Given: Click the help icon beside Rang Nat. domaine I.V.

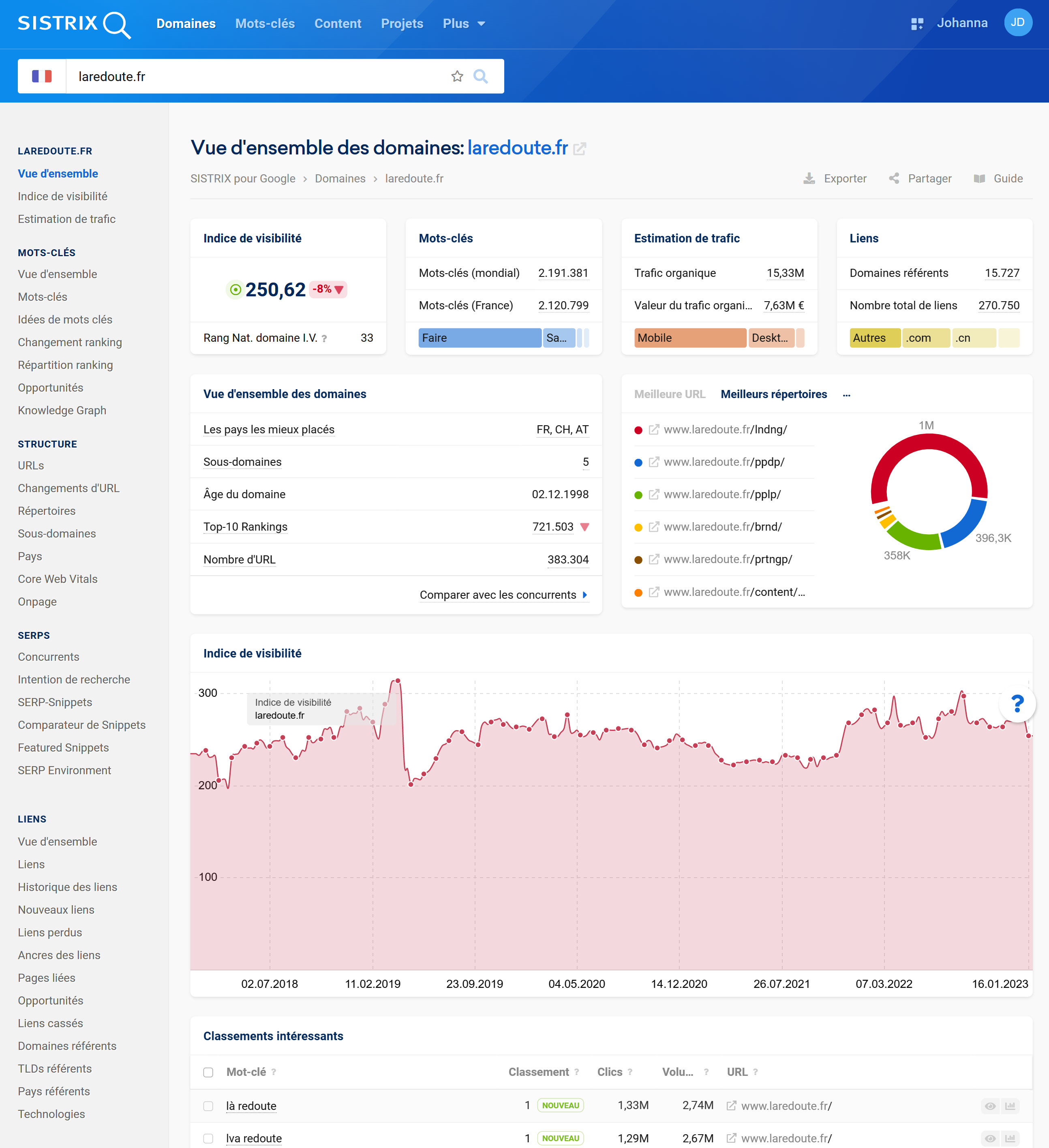Looking at the screenshot, I should 324,338.
